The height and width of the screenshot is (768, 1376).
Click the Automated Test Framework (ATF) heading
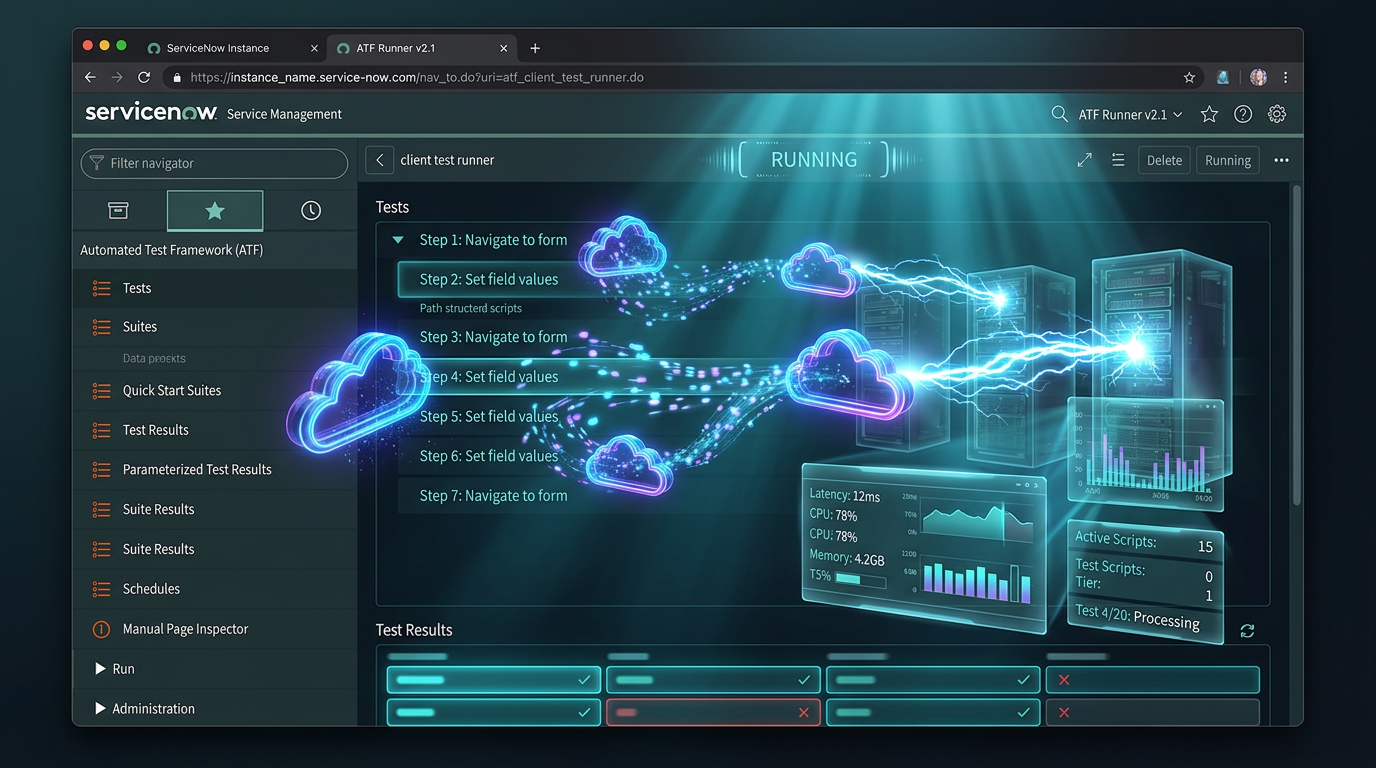[171, 250]
